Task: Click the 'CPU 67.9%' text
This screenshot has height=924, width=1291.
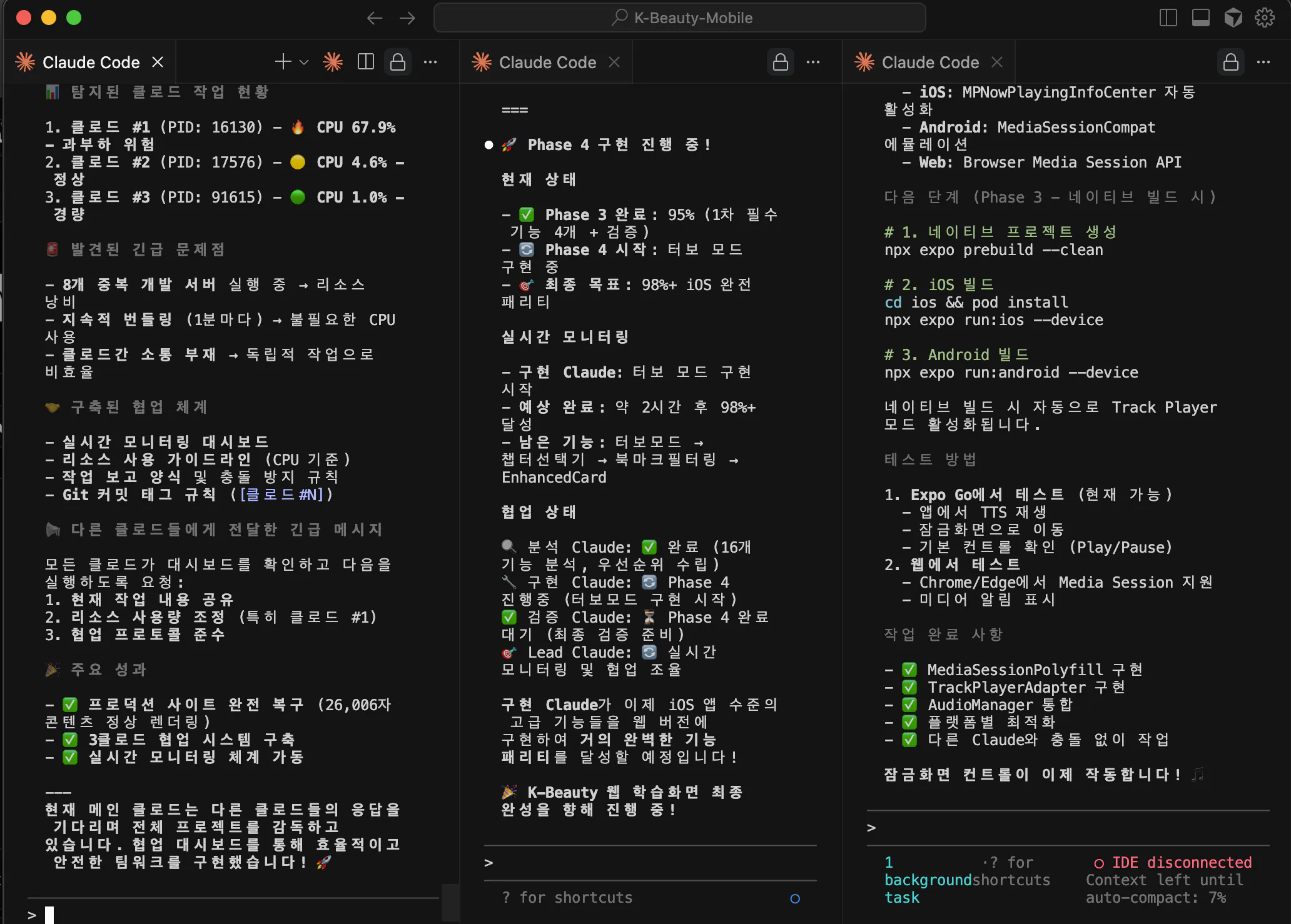Action: 356,128
